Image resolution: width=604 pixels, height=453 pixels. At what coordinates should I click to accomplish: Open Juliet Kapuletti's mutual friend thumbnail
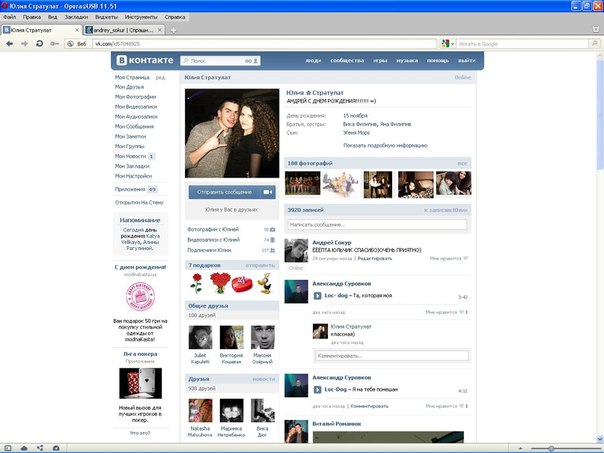tap(201, 337)
